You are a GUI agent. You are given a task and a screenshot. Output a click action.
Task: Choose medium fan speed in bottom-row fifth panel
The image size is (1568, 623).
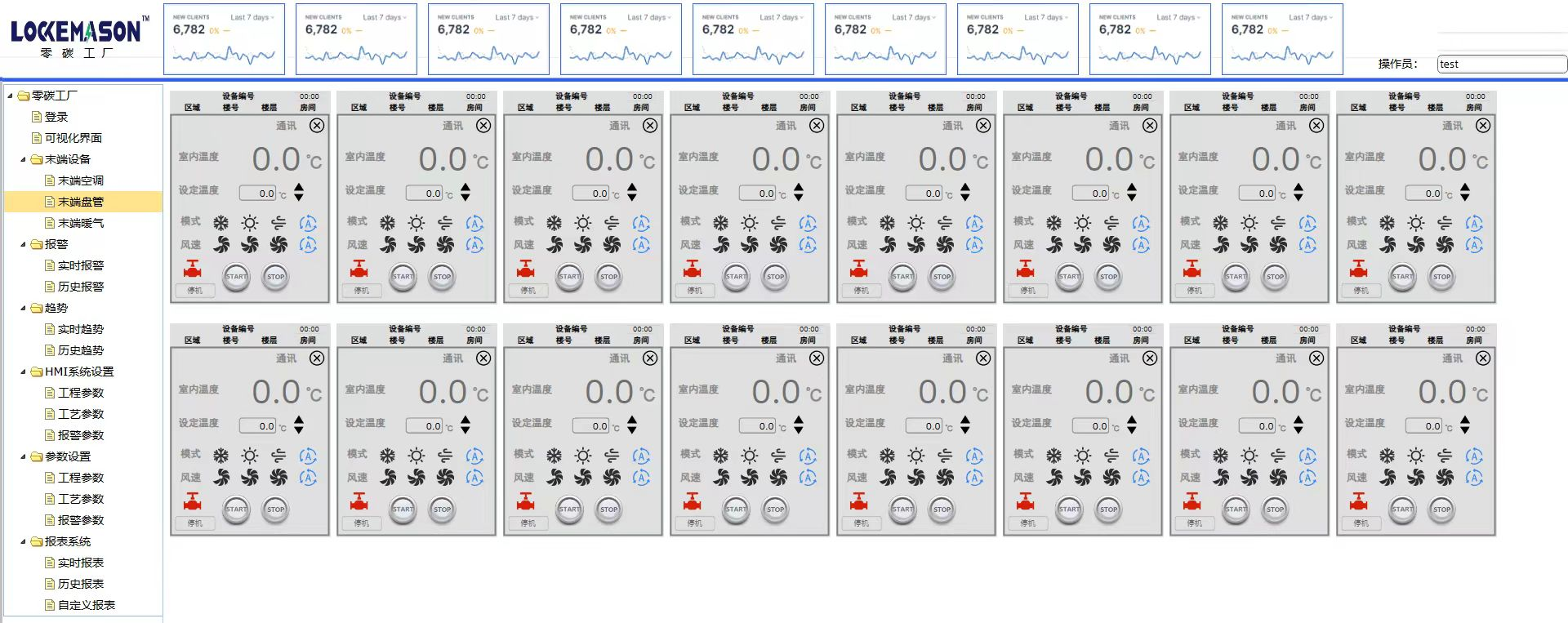coord(916,477)
